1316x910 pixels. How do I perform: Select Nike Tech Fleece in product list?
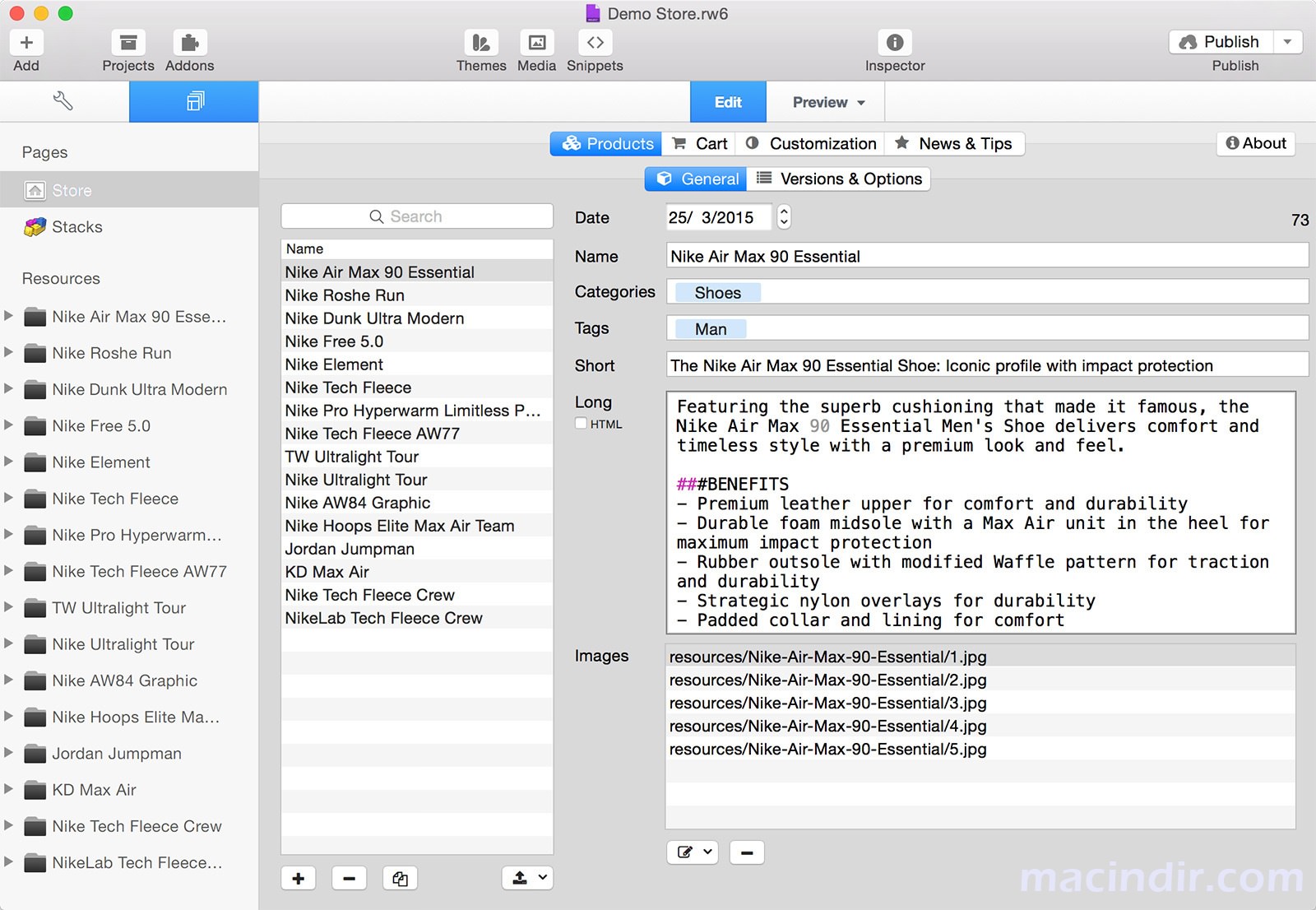pyautogui.click(x=417, y=388)
